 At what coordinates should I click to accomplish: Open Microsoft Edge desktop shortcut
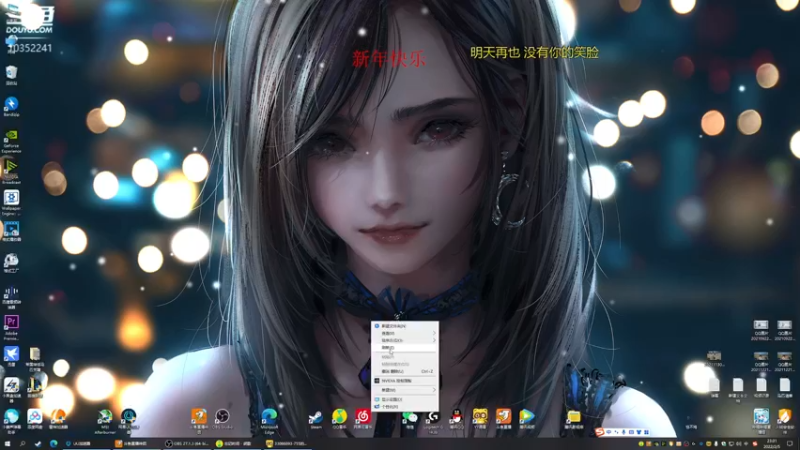pos(269,421)
